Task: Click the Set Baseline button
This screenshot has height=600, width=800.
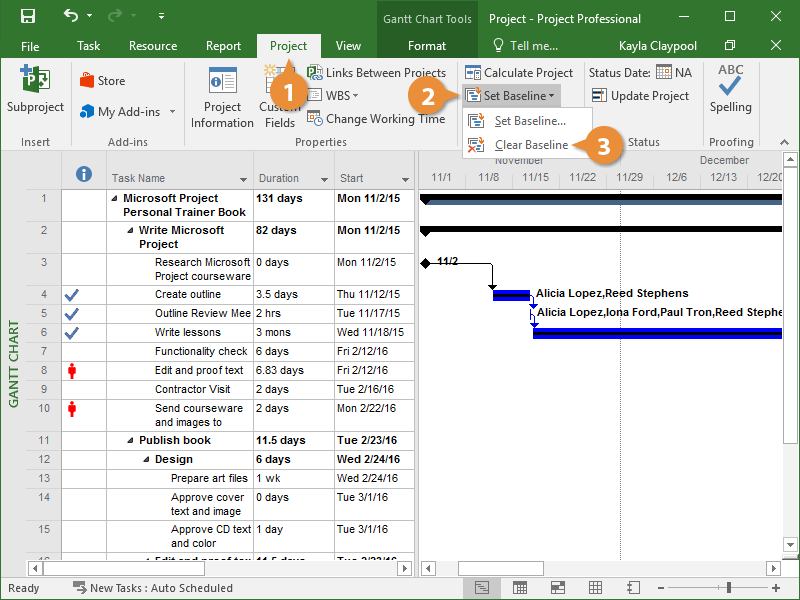Action: (x=511, y=96)
